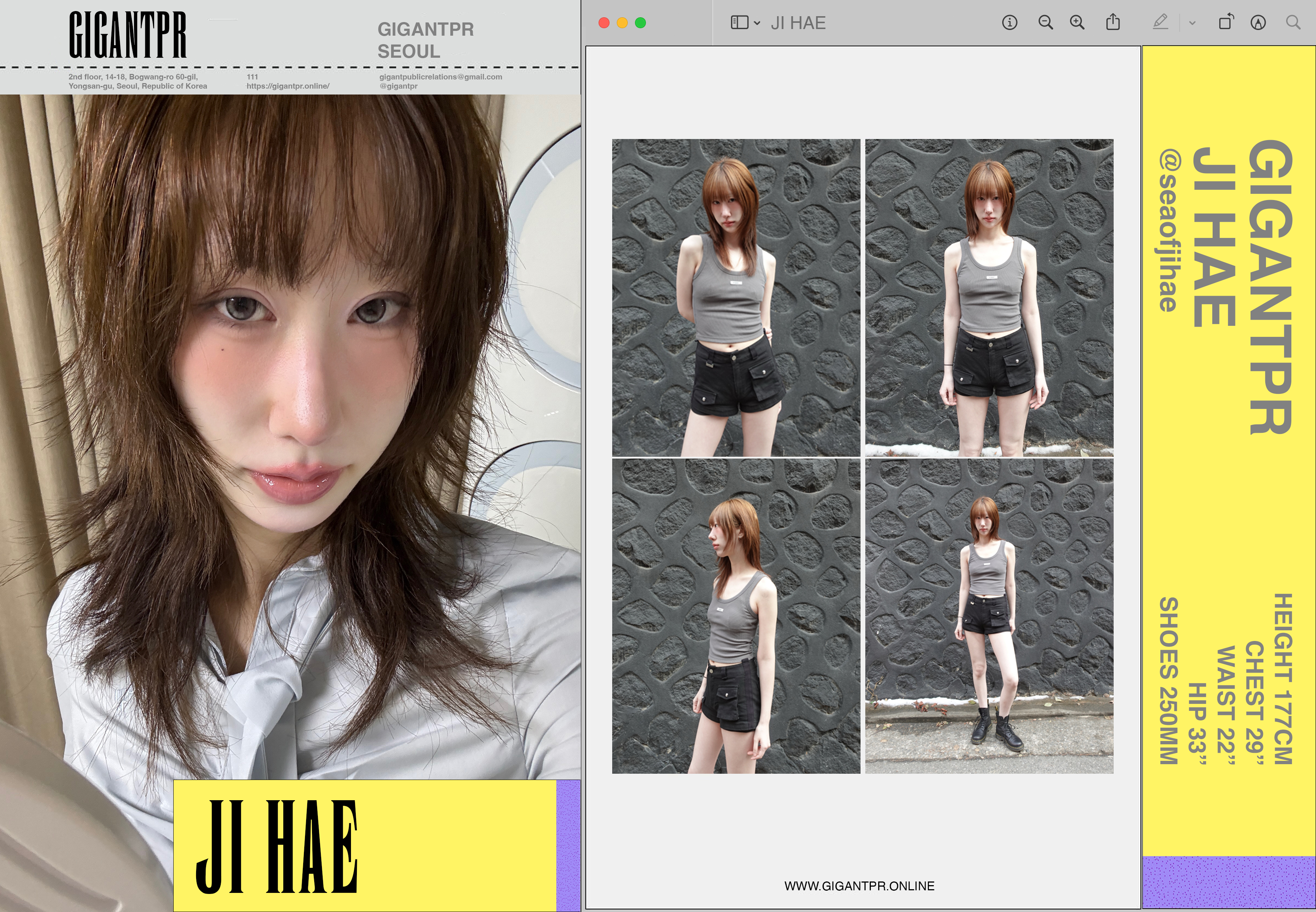
Task: Click the WWW.GIGANTPR.ONLINE footer text
Action: pos(859,886)
